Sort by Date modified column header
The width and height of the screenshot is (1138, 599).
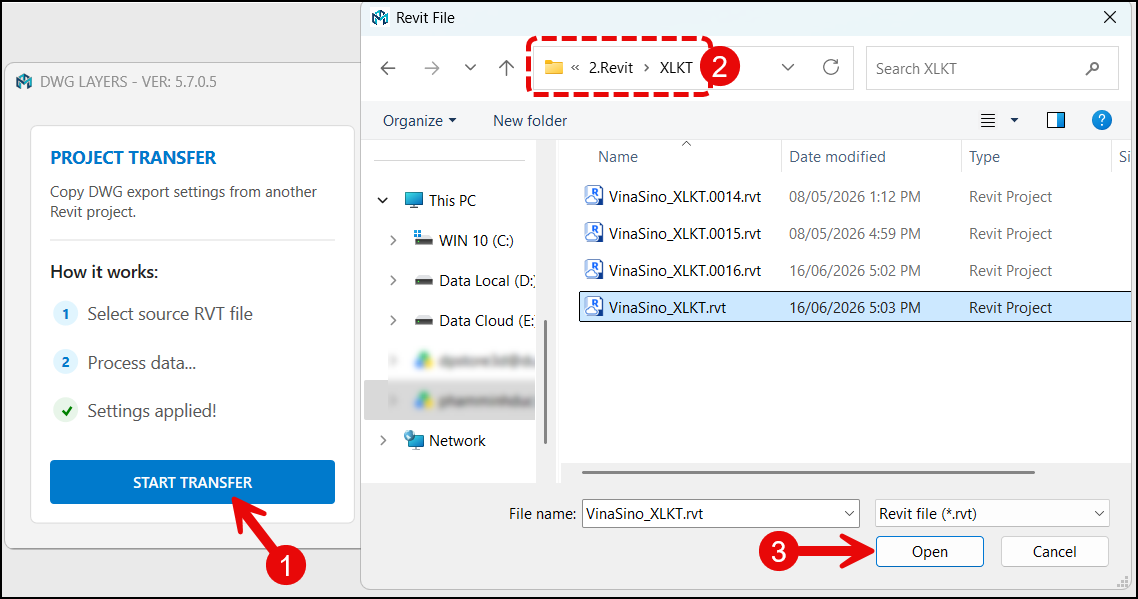pos(837,157)
